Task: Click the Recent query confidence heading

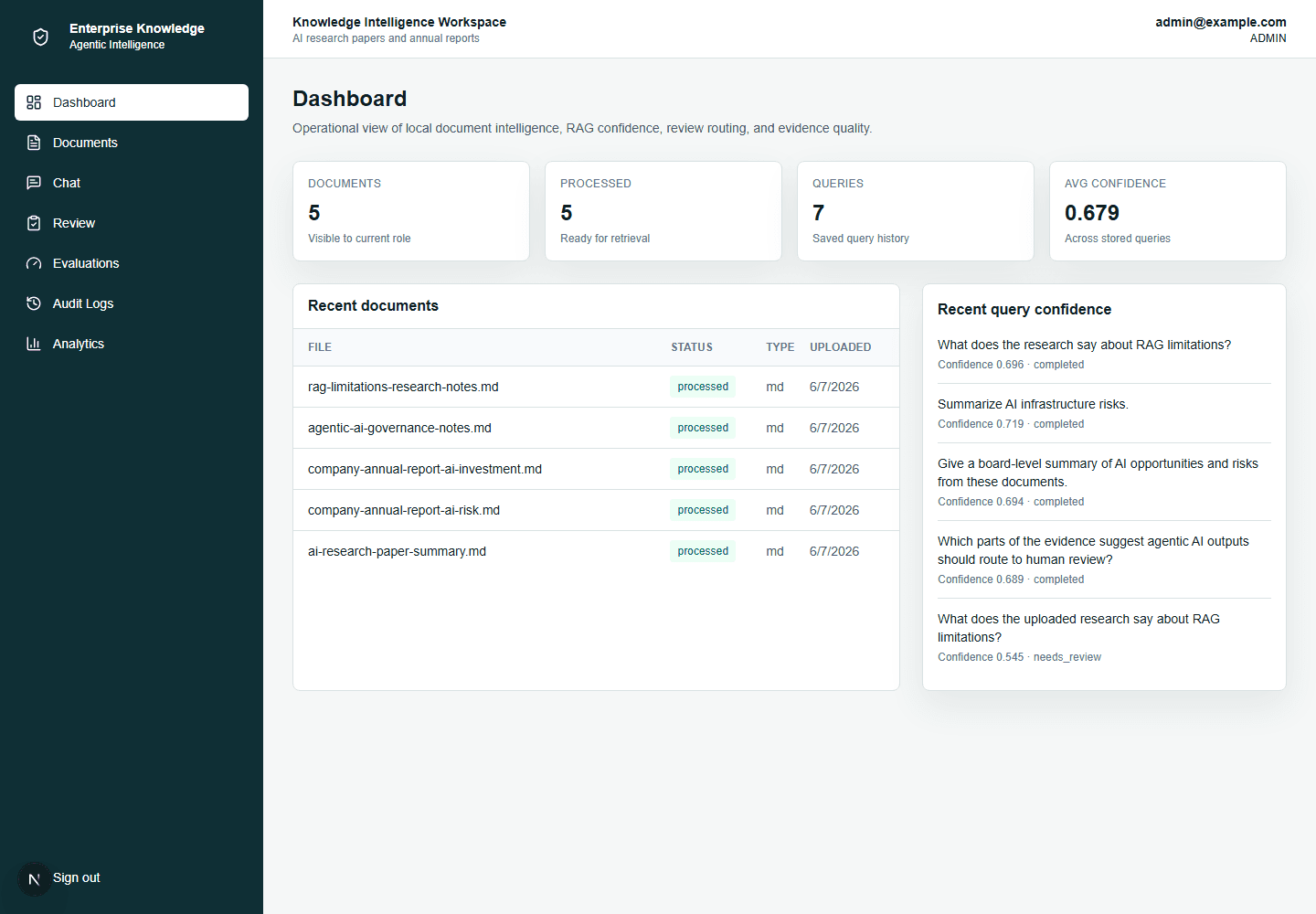Action: [x=1024, y=309]
